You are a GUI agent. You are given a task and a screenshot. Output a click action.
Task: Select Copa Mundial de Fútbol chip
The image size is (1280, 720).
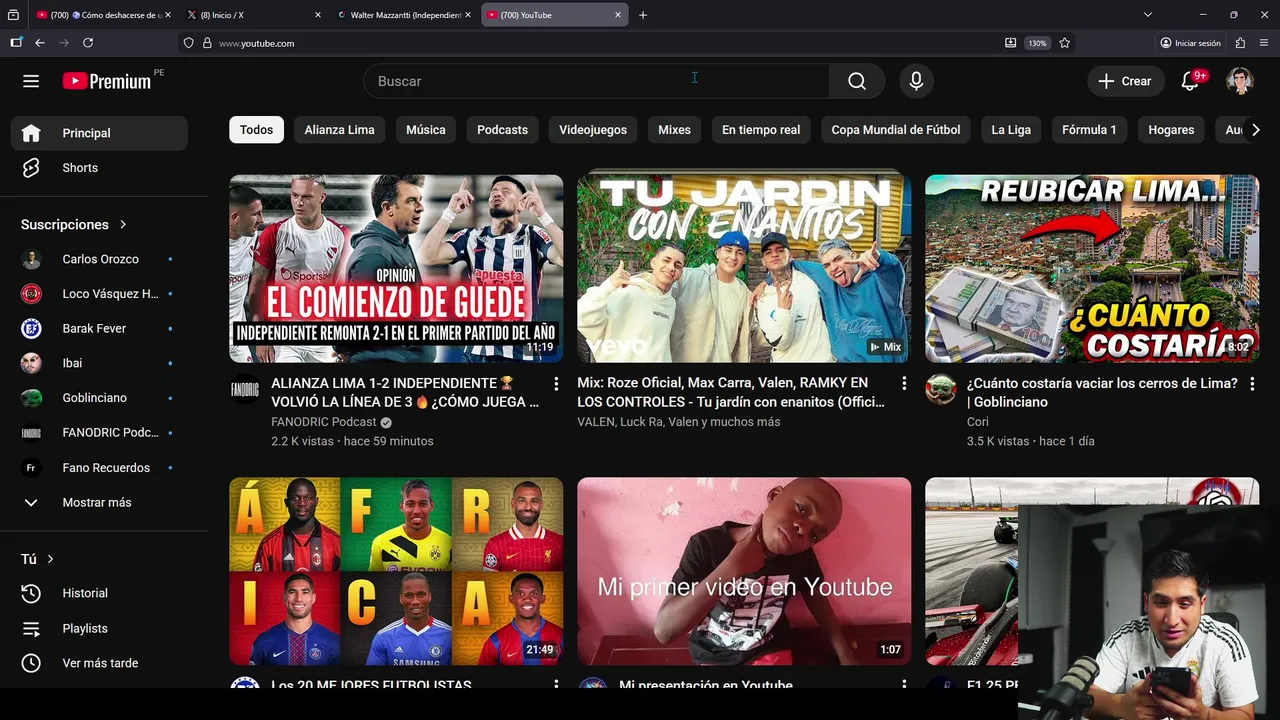[896, 130]
